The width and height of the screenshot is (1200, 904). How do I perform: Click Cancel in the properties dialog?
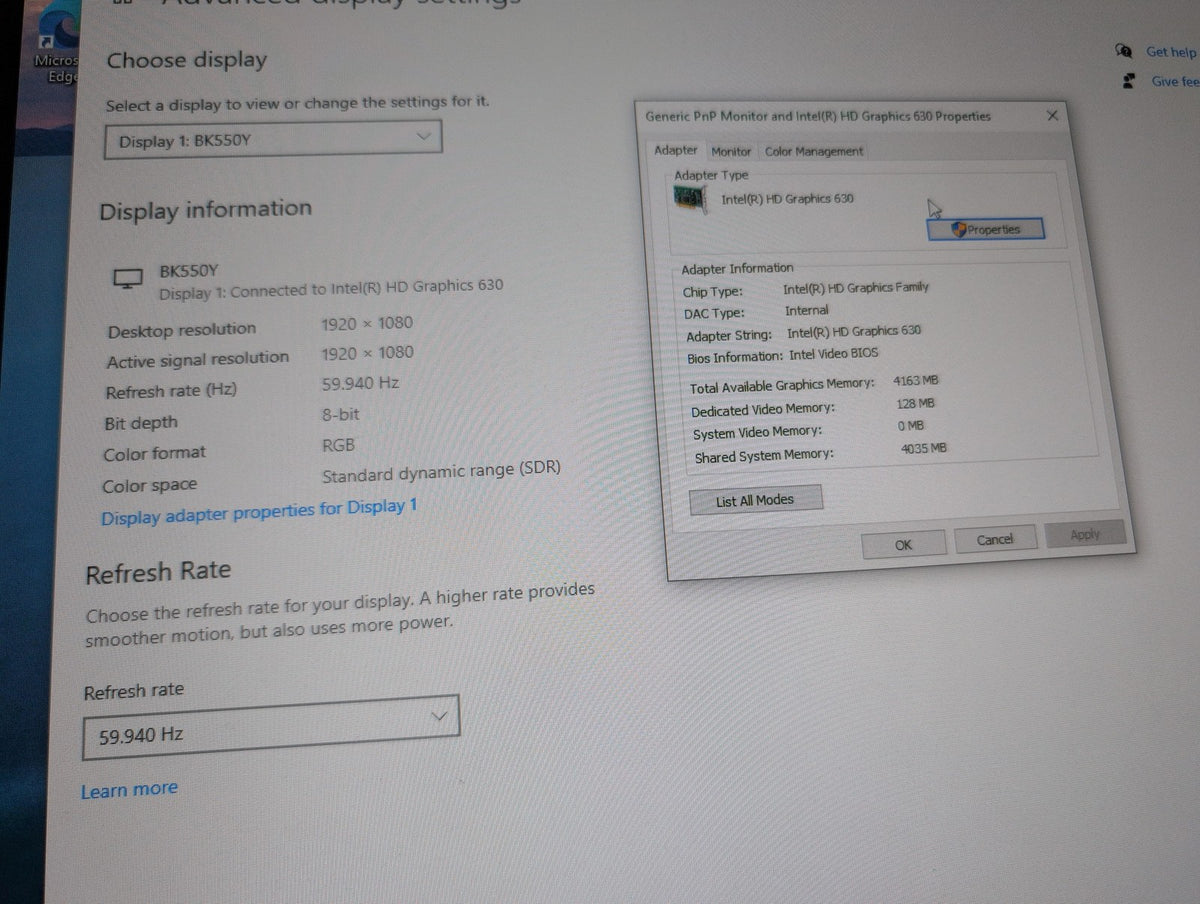click(x=994, y=539)
